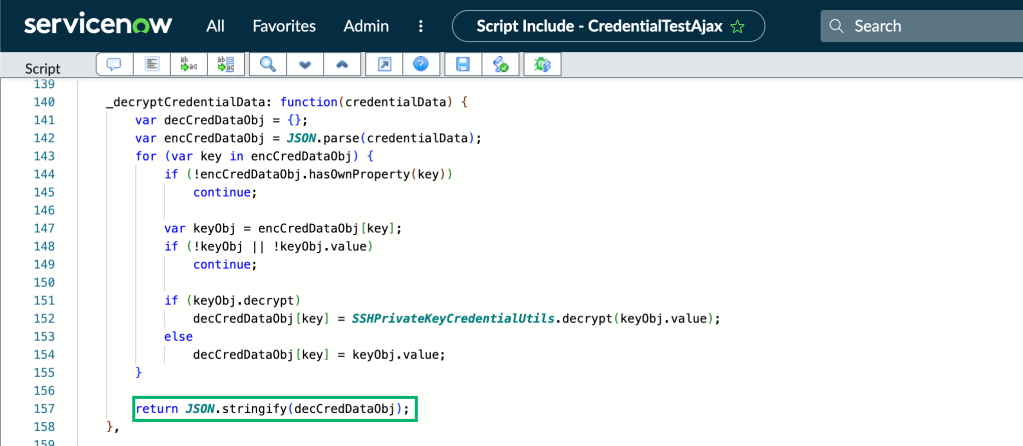Screen dimensions: 1023x446
Task: Click the hasOwnProperty(key) condition line
Action: (308, 175)
